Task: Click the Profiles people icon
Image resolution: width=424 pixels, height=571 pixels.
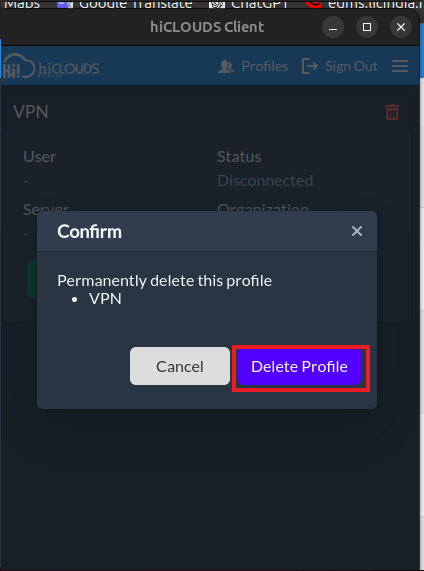Action: (225, 67)
